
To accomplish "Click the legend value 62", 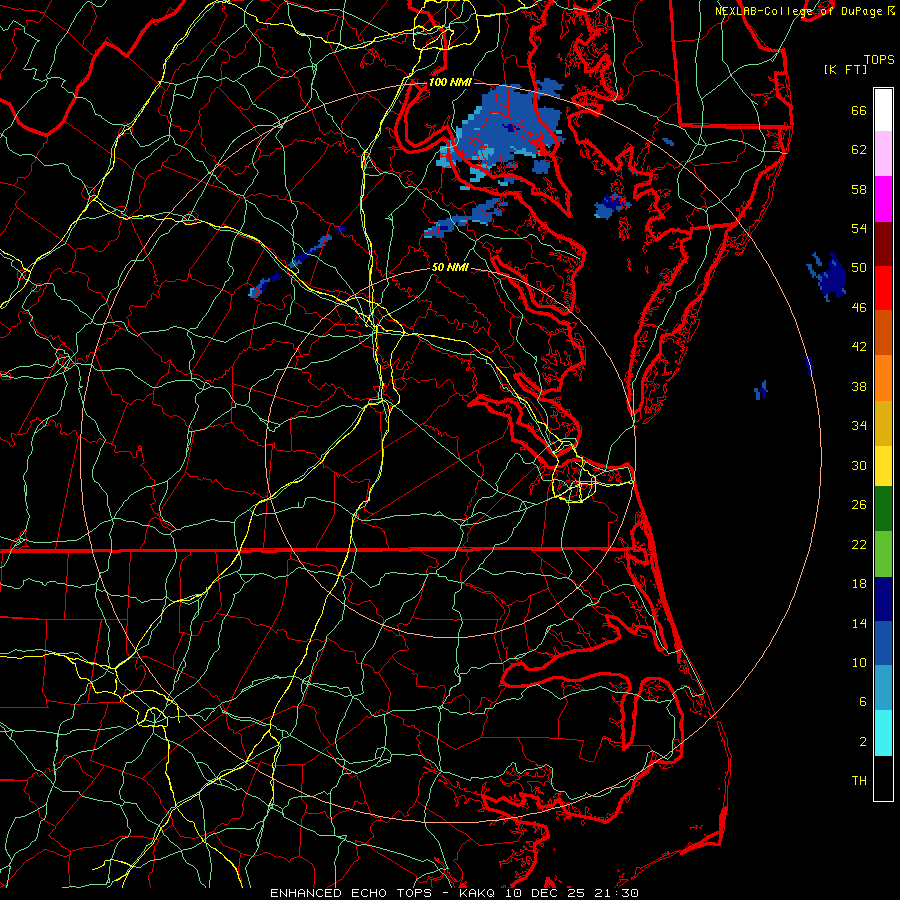I will [x=859, y=150].
